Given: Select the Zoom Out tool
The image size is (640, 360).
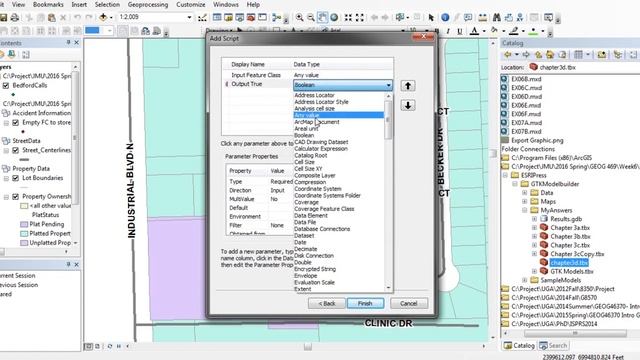Looking at the screenshot, I should click(311, 17).
